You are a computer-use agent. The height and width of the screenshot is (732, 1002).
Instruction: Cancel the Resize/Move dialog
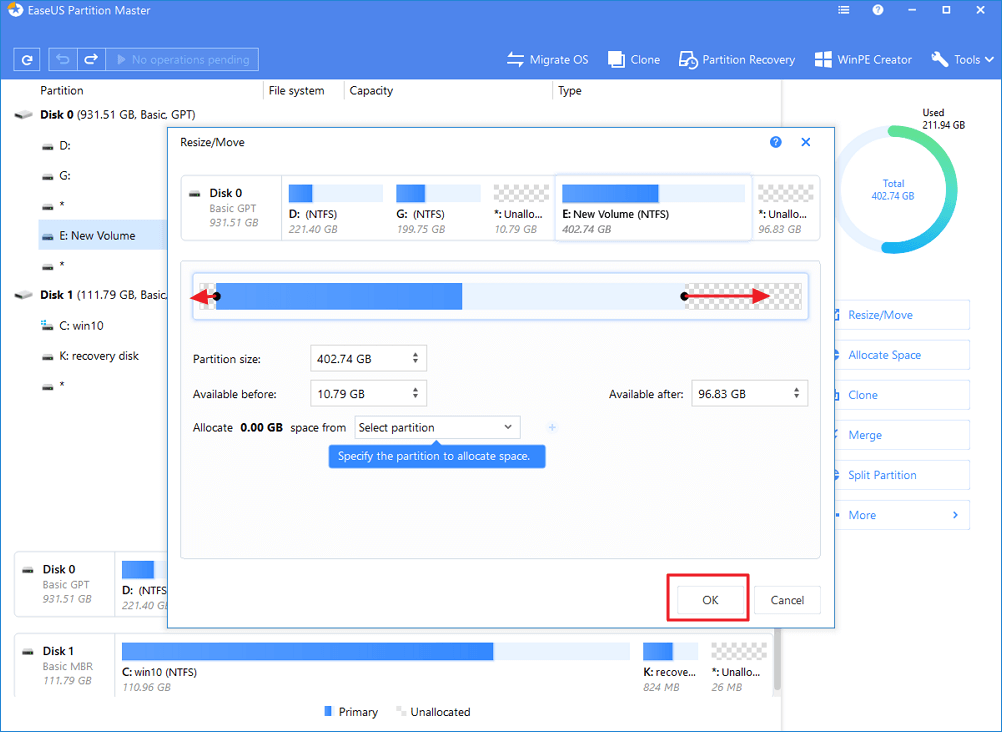click(787, 600)
